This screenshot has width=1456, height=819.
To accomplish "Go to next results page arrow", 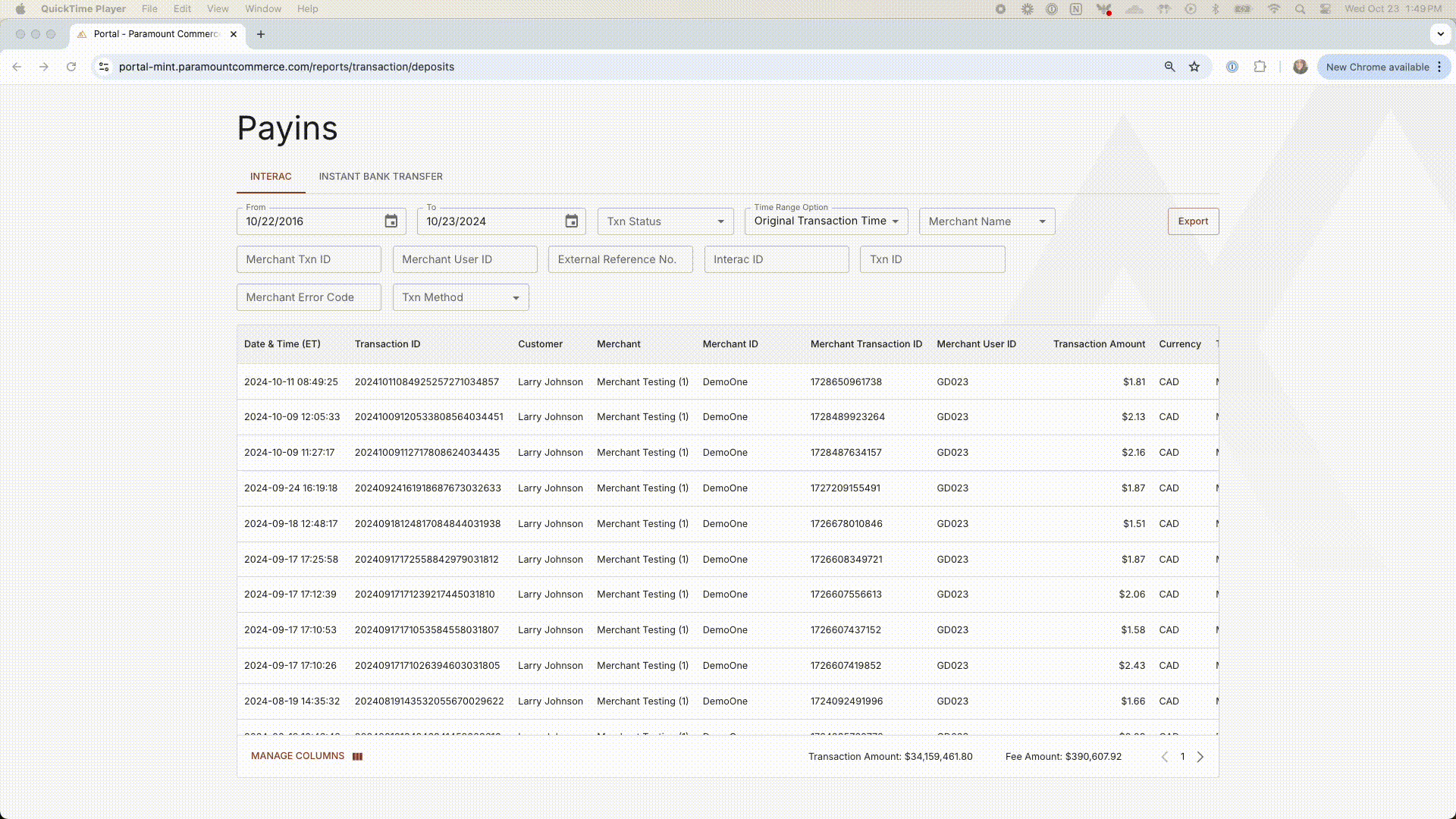I will click(x=1200, y=757).
